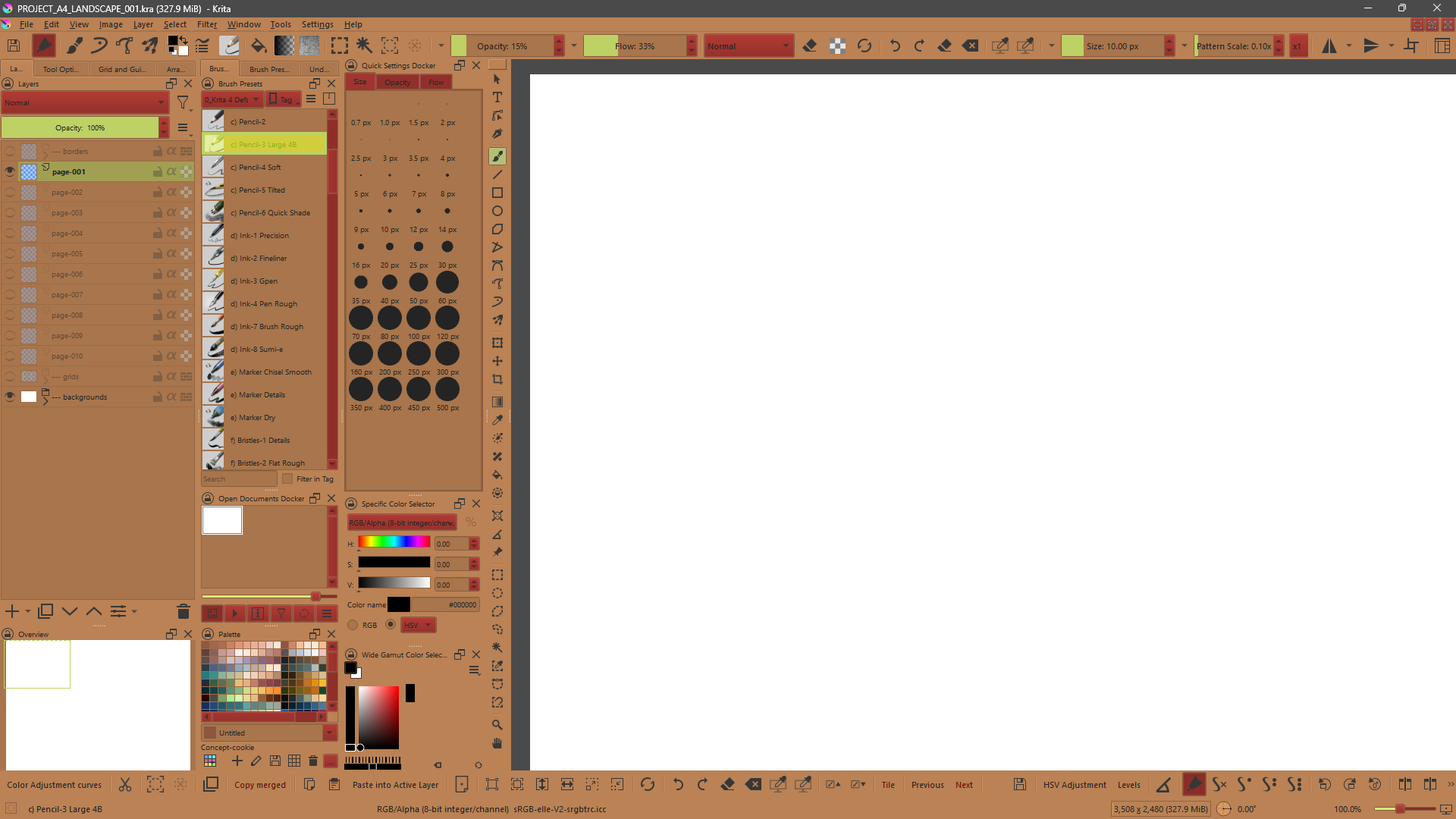
Task: Click the hue gradient slider
Action: (394, 542)
